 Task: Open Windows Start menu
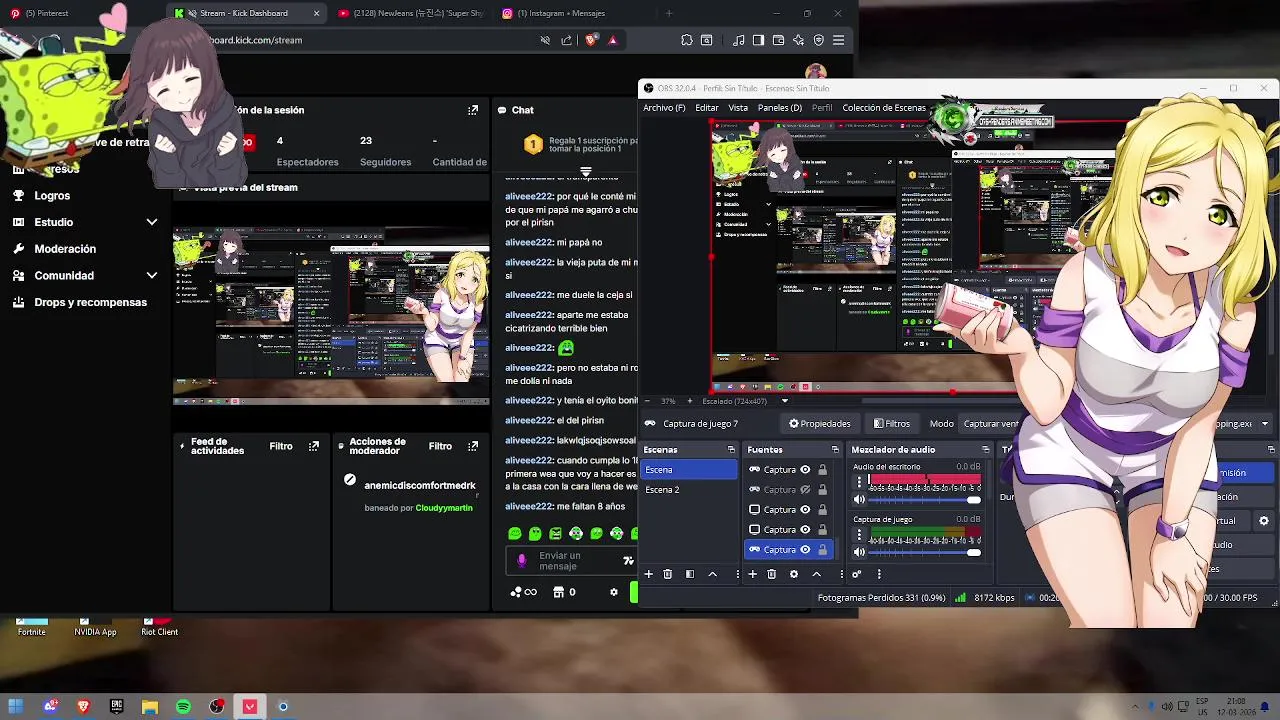pyautogui.click(x=16, y=707)
